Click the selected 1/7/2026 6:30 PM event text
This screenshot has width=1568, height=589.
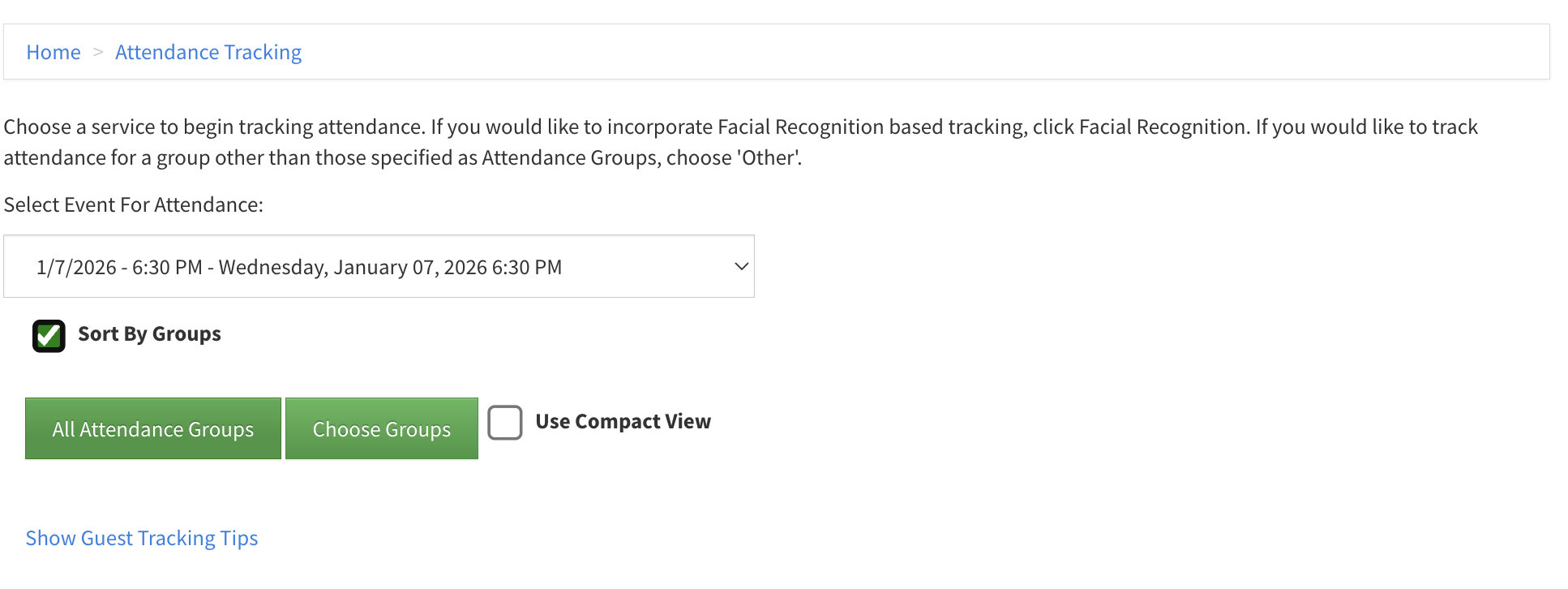298,267
